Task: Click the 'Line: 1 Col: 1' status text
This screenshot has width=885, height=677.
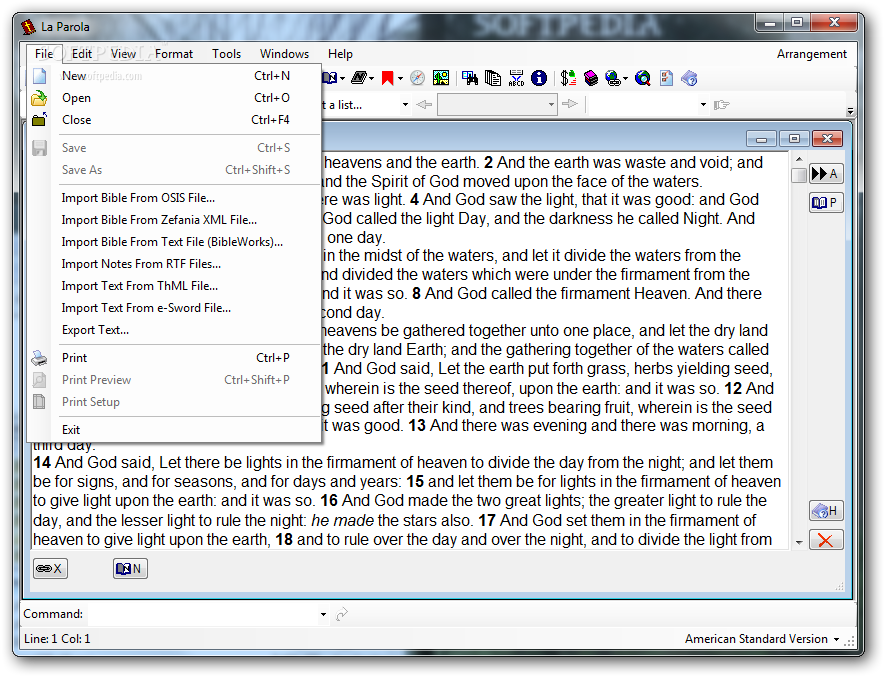Action: click(x=57, y=639)
